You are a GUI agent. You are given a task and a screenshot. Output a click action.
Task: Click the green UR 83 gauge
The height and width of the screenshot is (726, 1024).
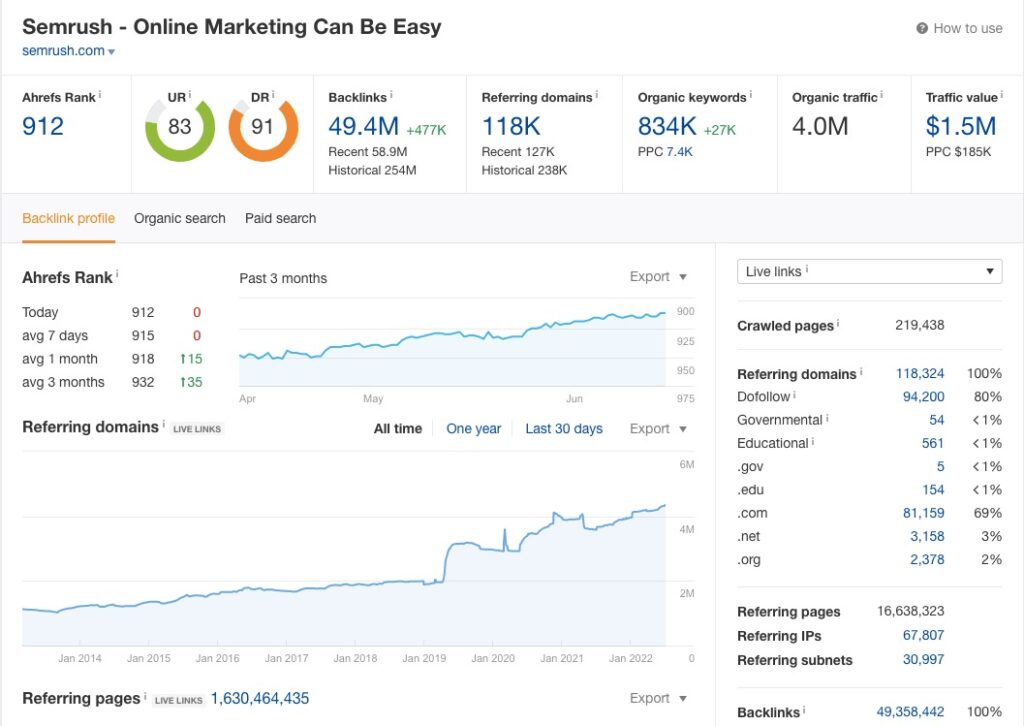180,127
